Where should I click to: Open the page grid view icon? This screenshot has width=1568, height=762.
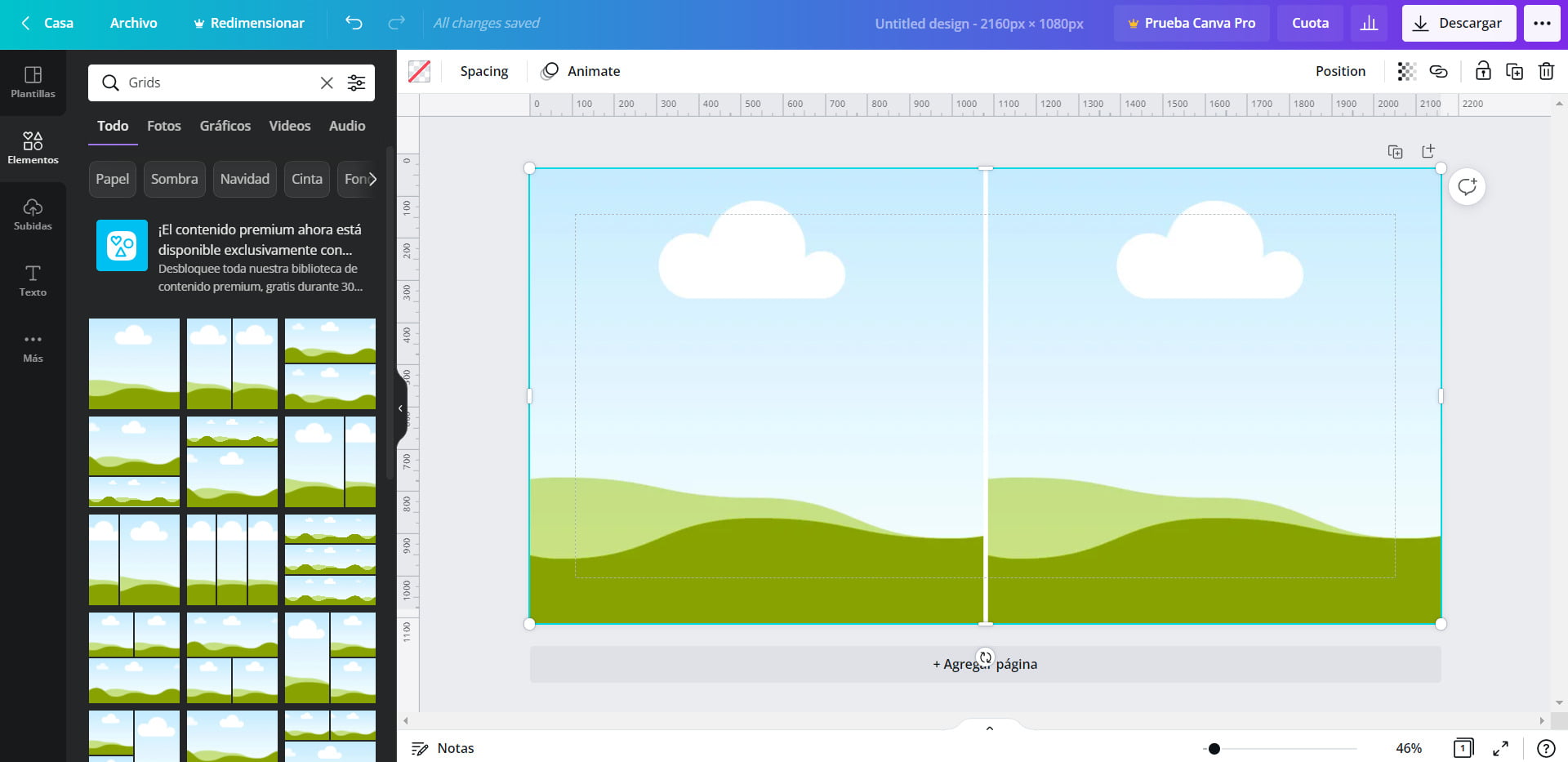[1463, 748]
